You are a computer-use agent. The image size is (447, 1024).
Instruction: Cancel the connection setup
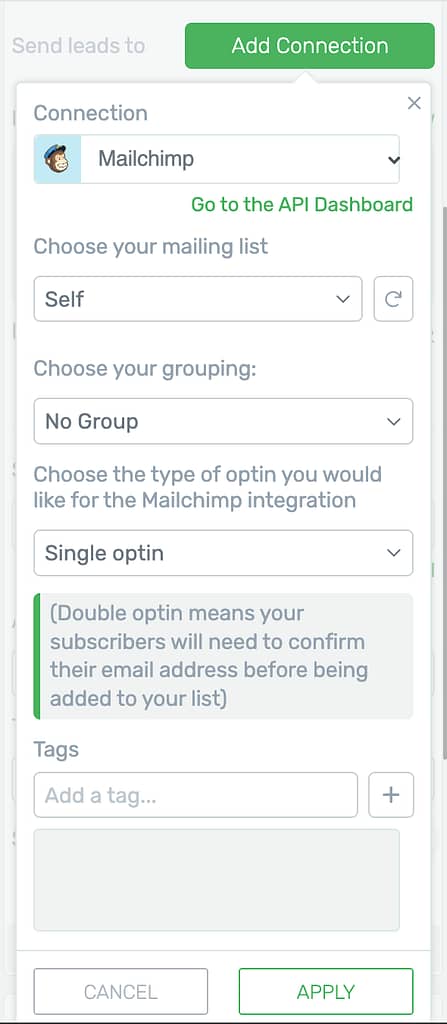[x=121, y=991]
